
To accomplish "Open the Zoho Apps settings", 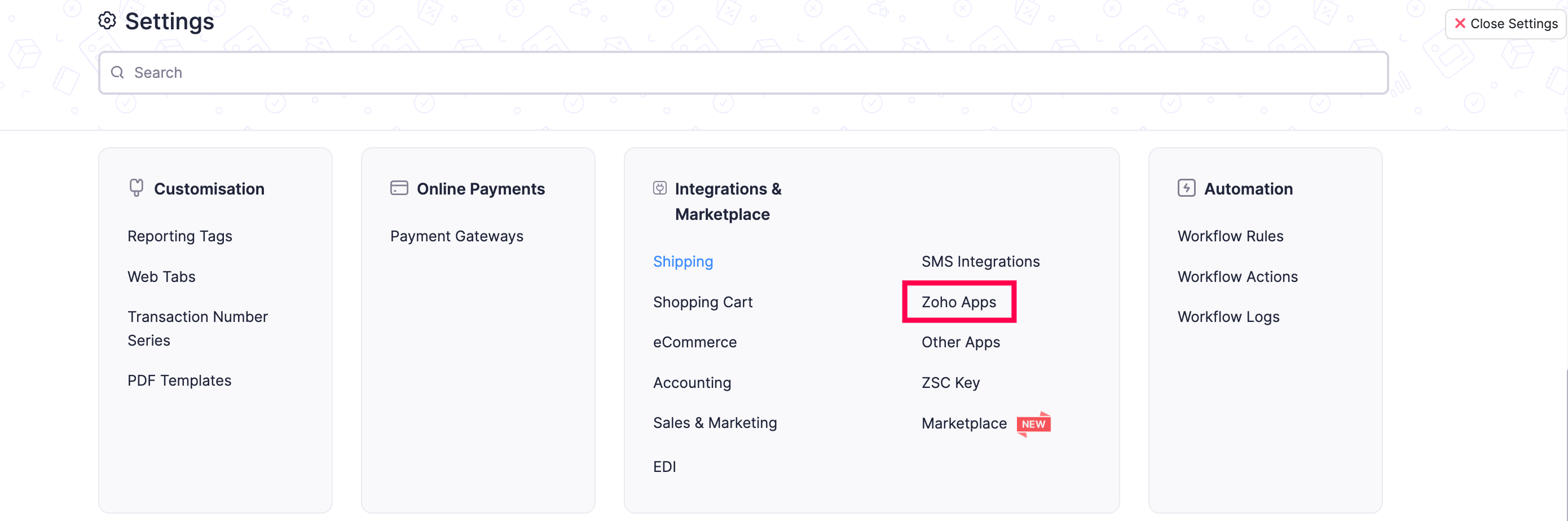I will [959, 301].
